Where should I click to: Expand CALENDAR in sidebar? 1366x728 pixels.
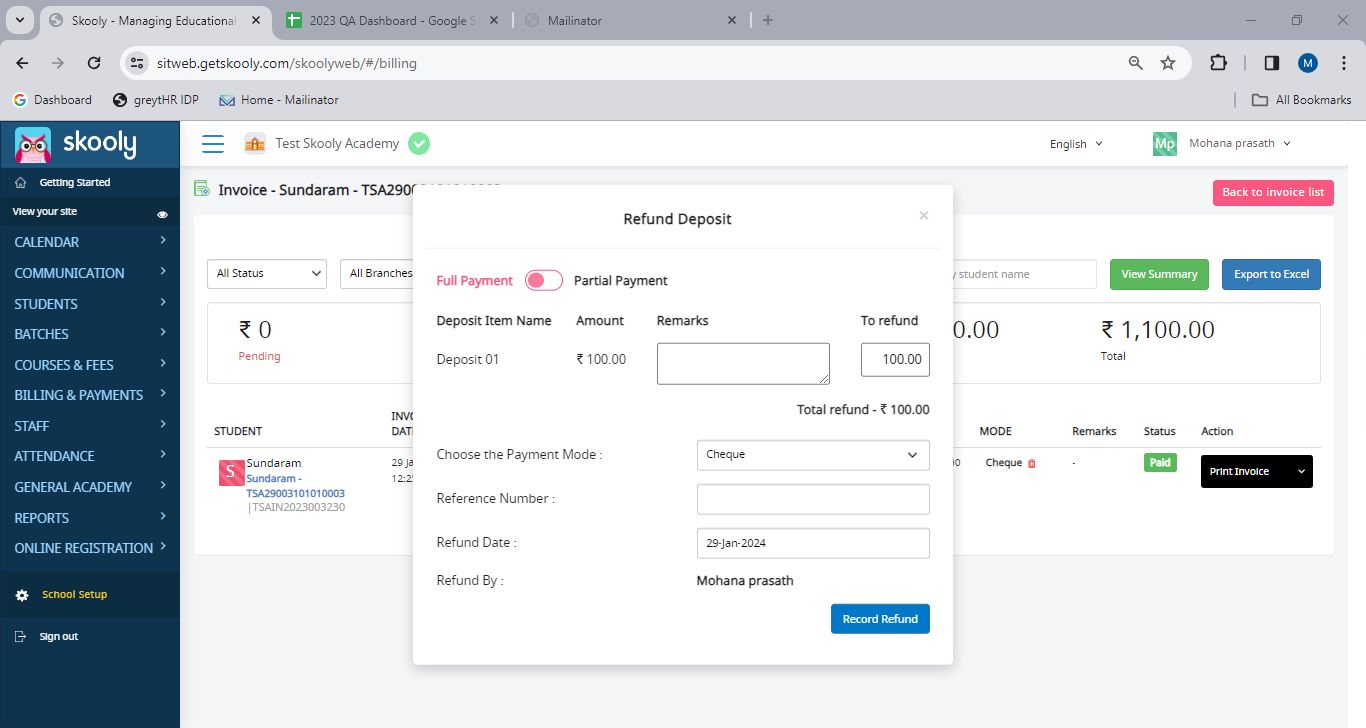[90, 242]
